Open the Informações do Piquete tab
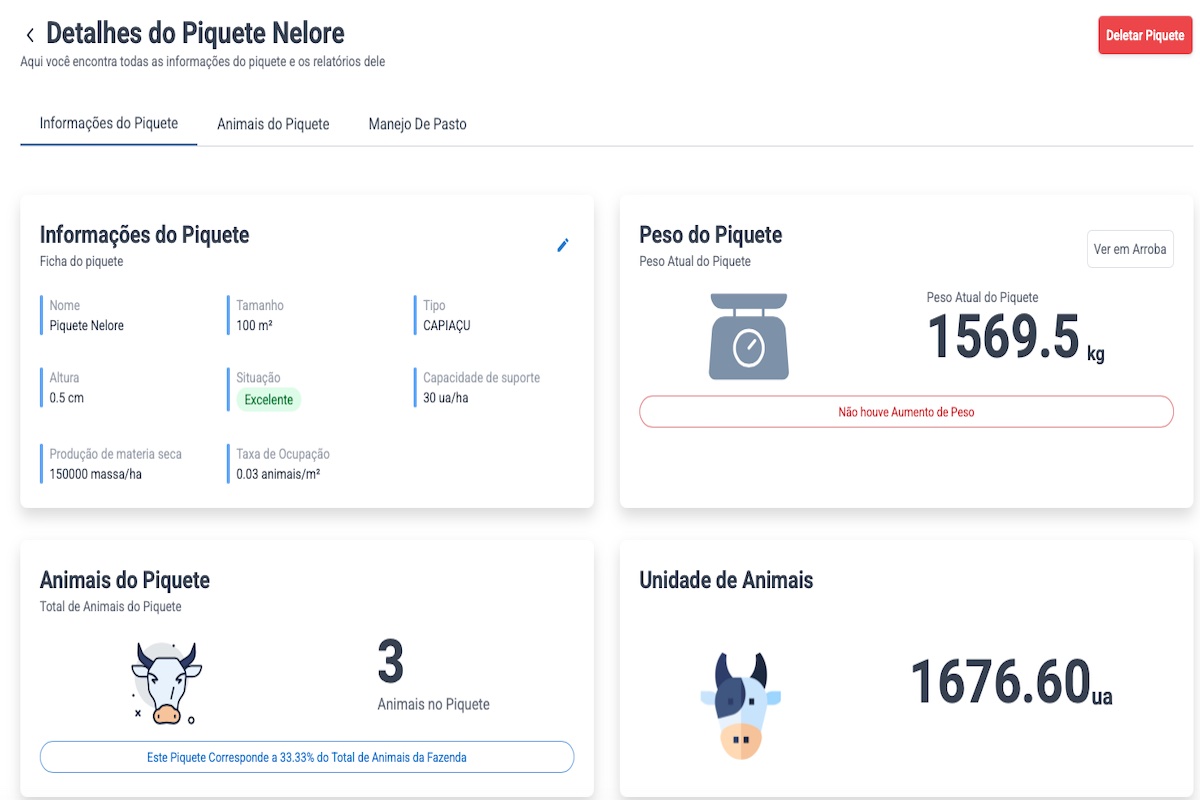Image resolution: width=1200 pixels, height=800 pixels. pos(108,124)
